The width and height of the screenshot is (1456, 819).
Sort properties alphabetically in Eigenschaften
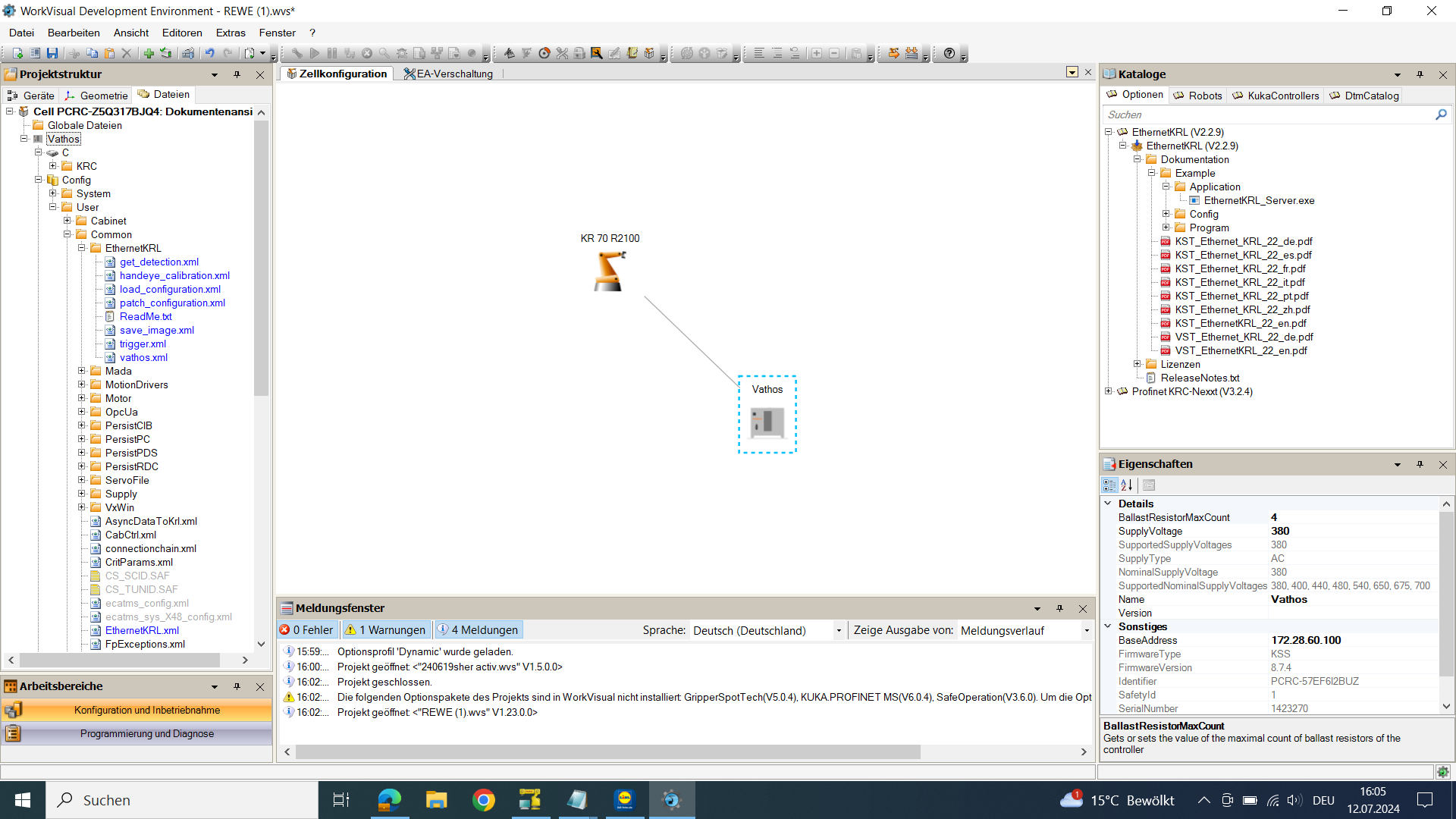[1127, 485]
